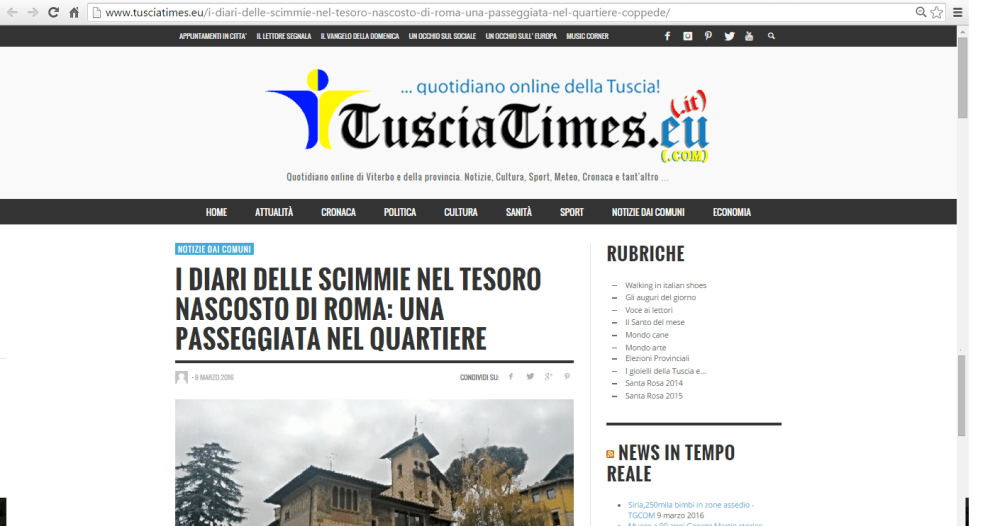
Task: Open the Santa Rosa 2015 rubric
Action: (654, 396)
